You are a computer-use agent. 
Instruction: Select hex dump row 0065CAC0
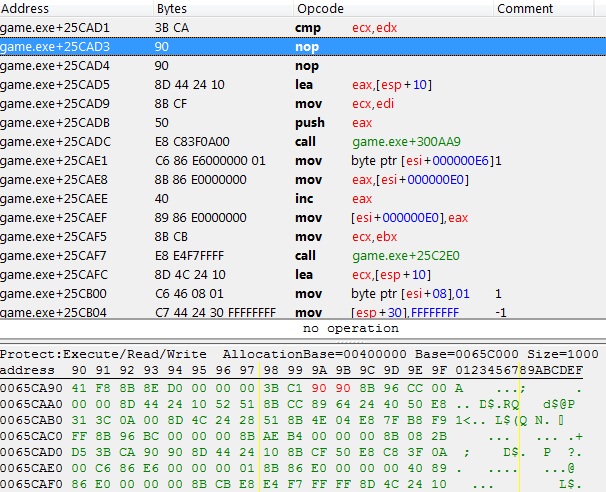pyautogui.click(x=291, y=436)
